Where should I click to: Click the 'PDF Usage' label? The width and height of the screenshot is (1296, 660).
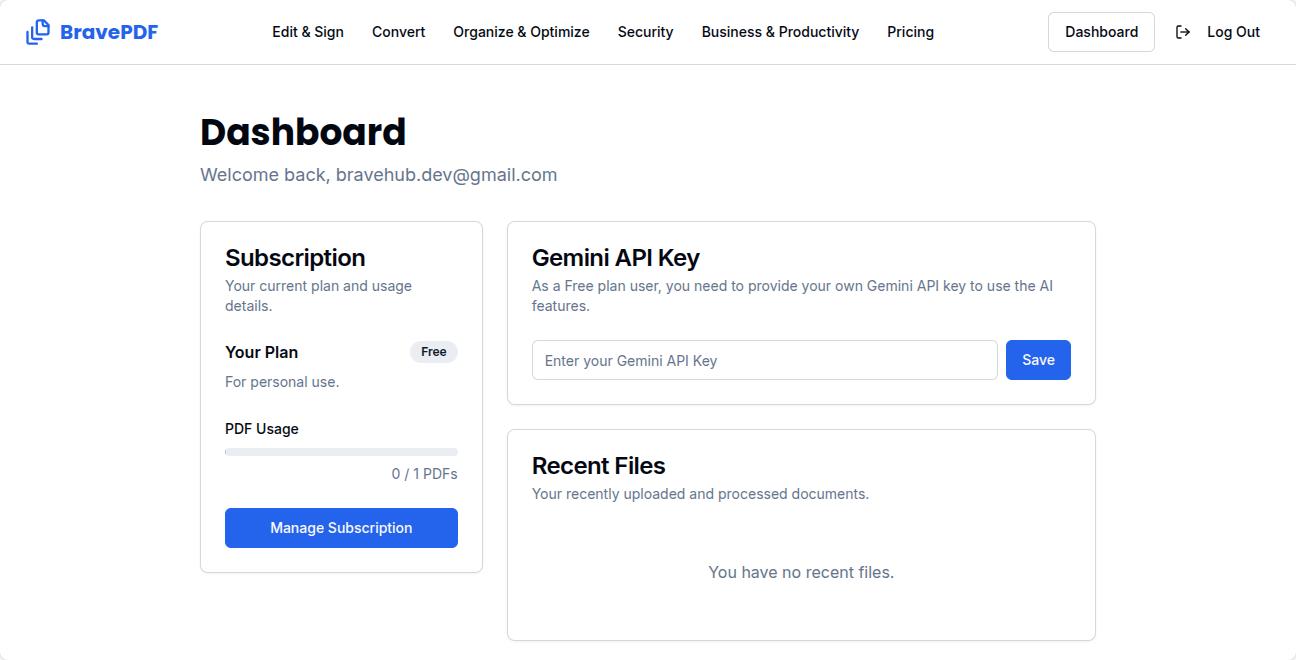[262, 429]
